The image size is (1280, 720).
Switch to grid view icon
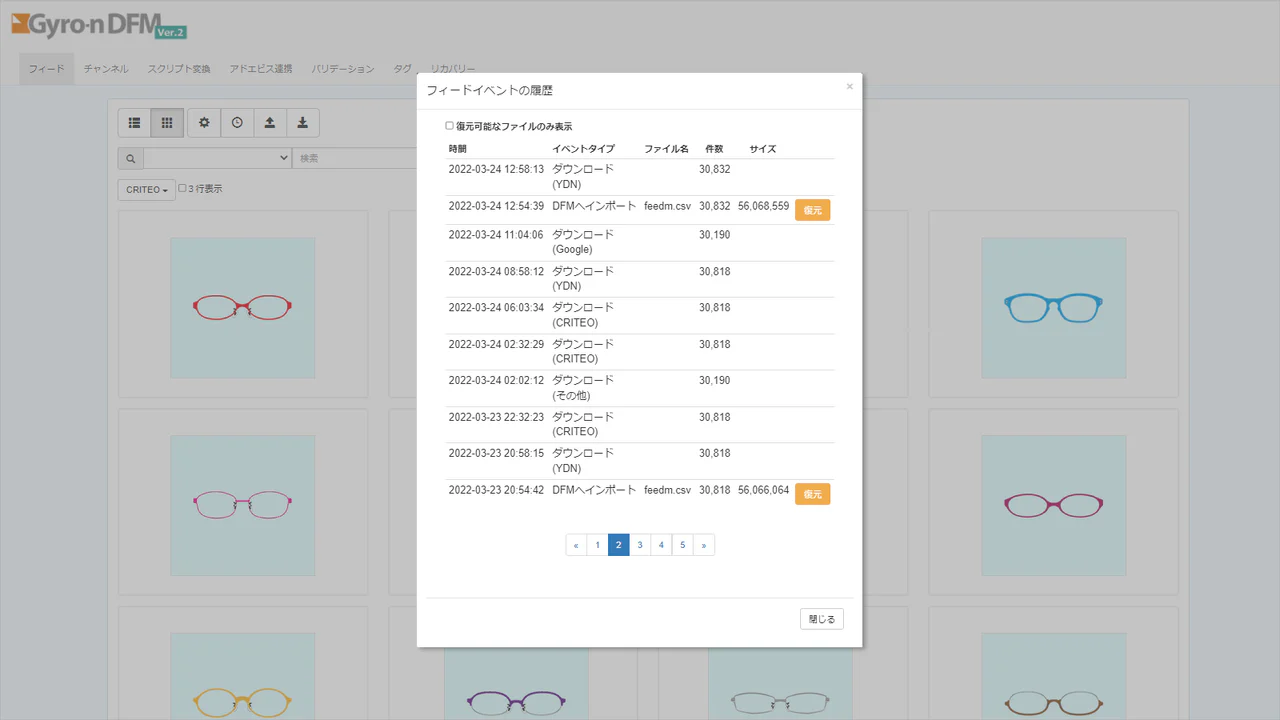(x=167, y=123)
